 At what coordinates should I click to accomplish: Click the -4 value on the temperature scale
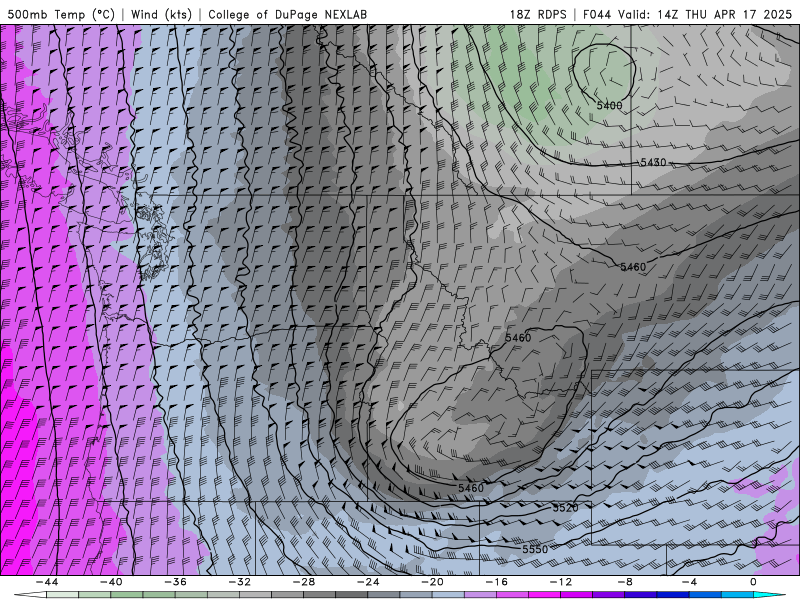click(x=689, y=582)
